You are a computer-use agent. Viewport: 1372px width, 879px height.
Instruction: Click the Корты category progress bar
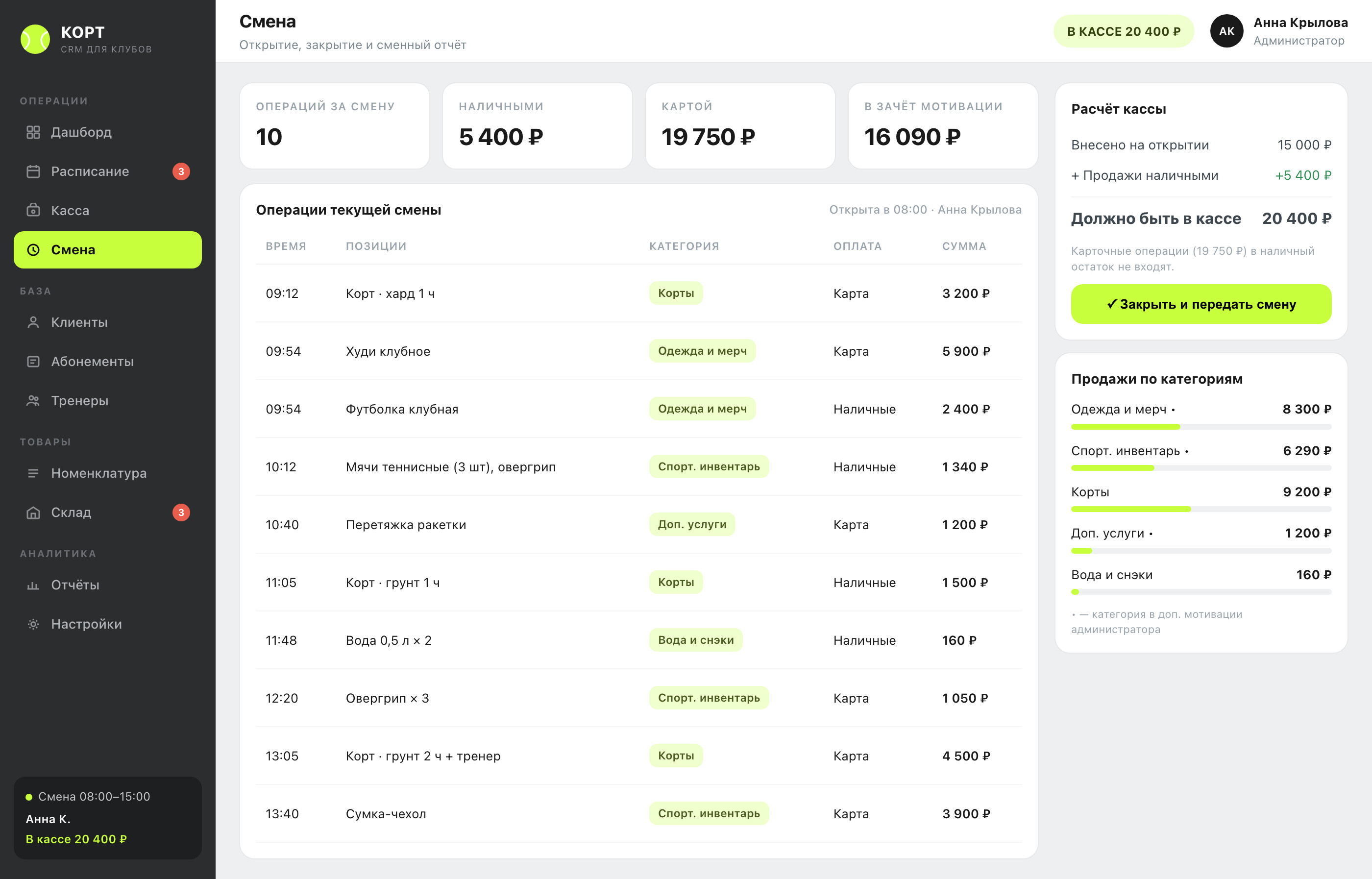[x=1201, y=509]
